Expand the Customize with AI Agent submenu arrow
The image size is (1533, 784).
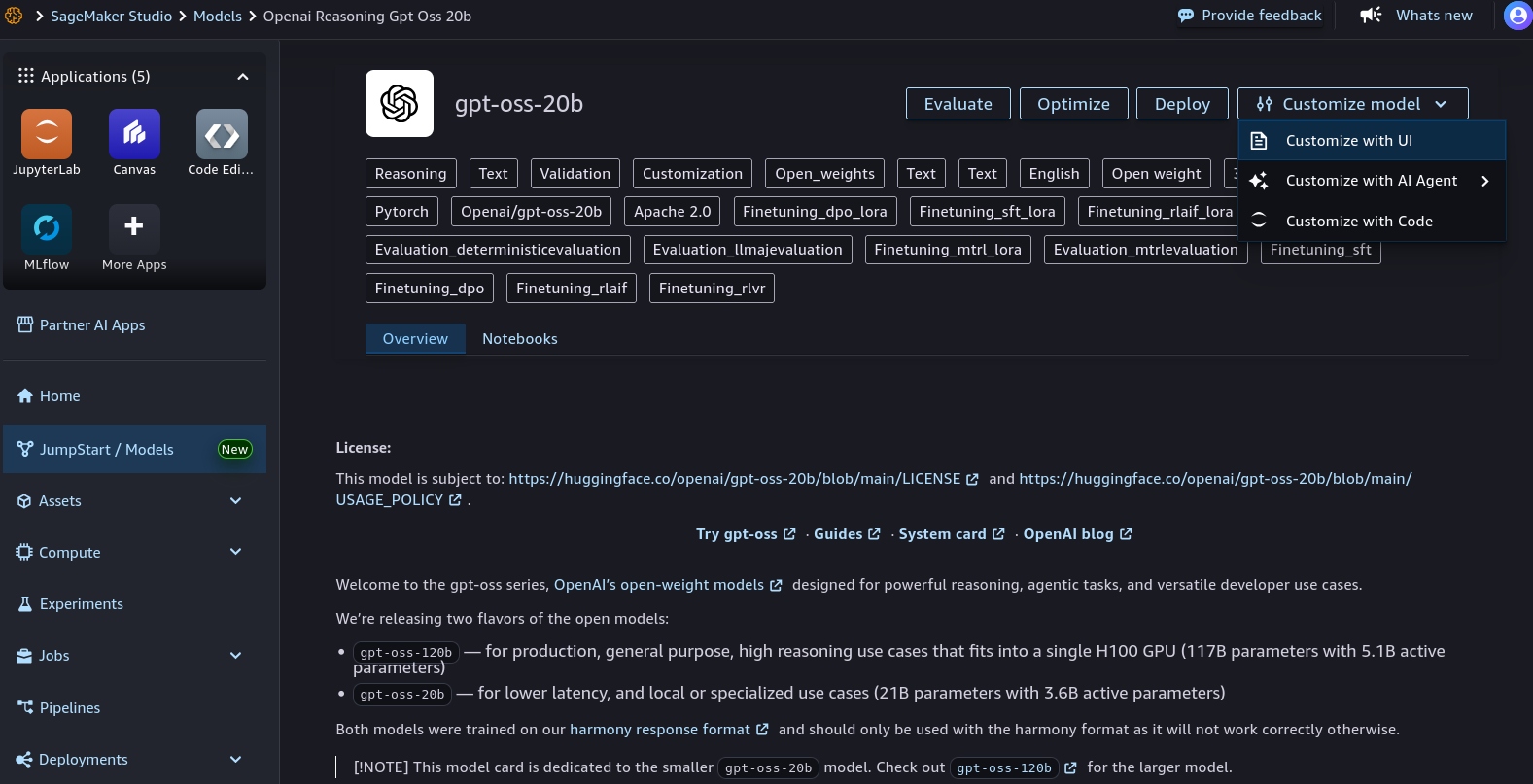(1485, 181)
